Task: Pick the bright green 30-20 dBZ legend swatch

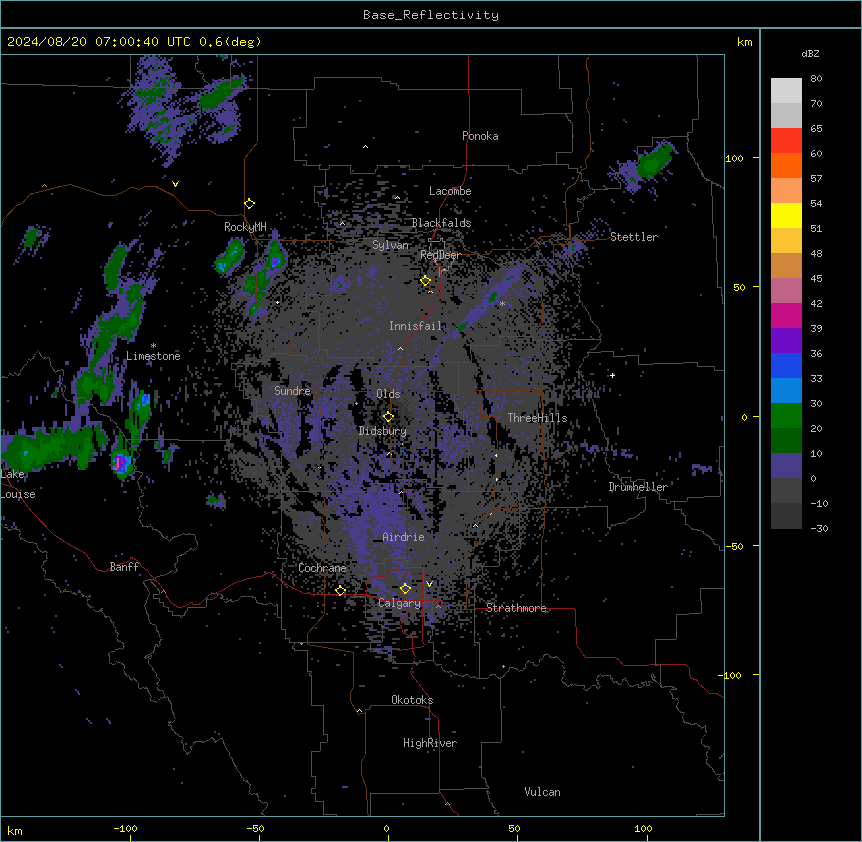Action: pos(786,416)
